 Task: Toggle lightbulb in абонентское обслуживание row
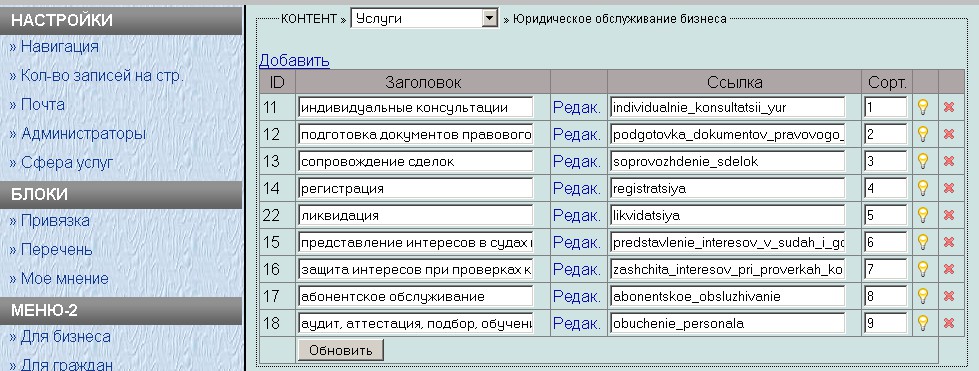tap(923, 296)
